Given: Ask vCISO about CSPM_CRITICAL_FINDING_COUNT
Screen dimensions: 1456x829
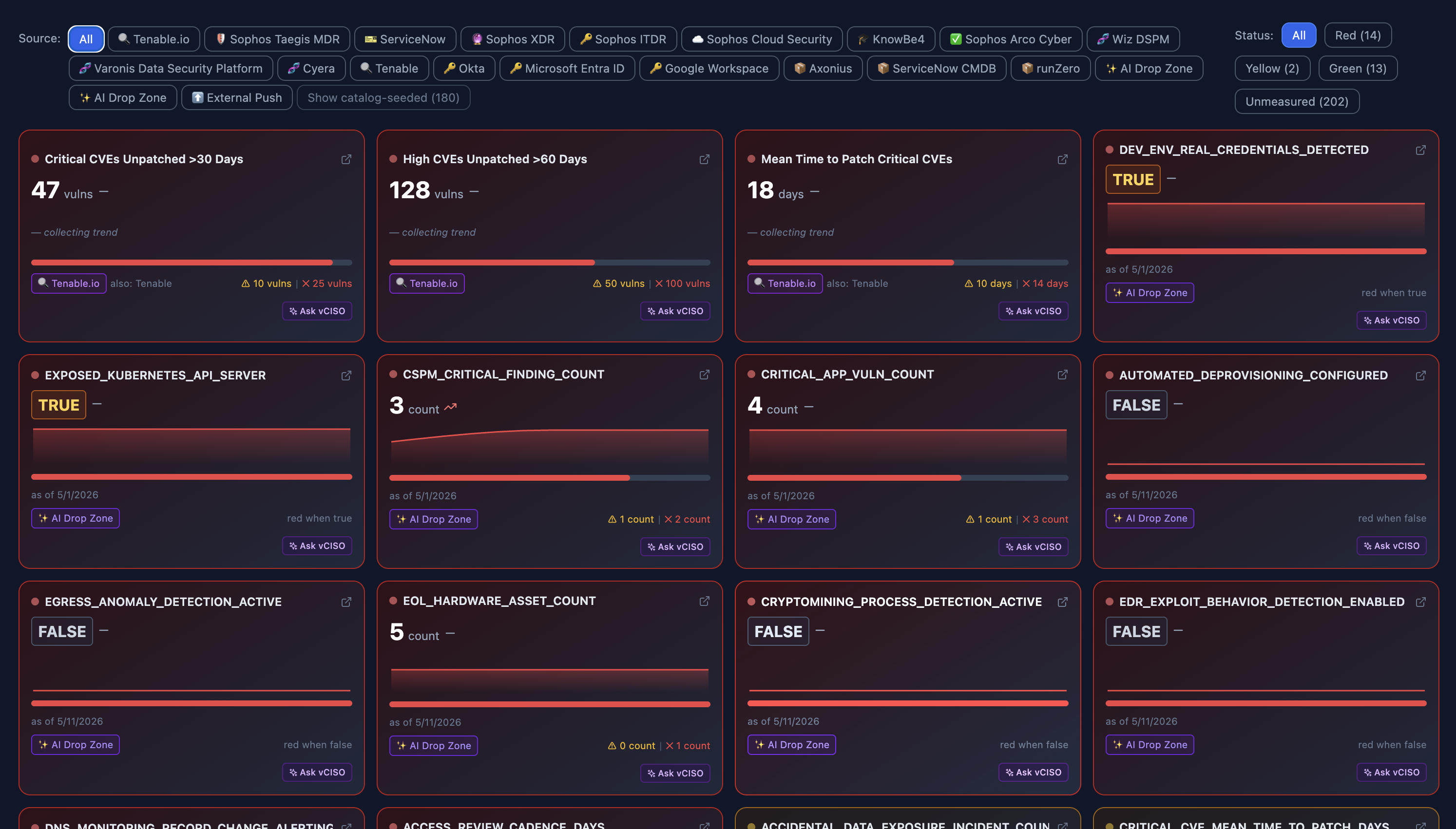Looking at the screenshot, I should (x=675, y=546).
